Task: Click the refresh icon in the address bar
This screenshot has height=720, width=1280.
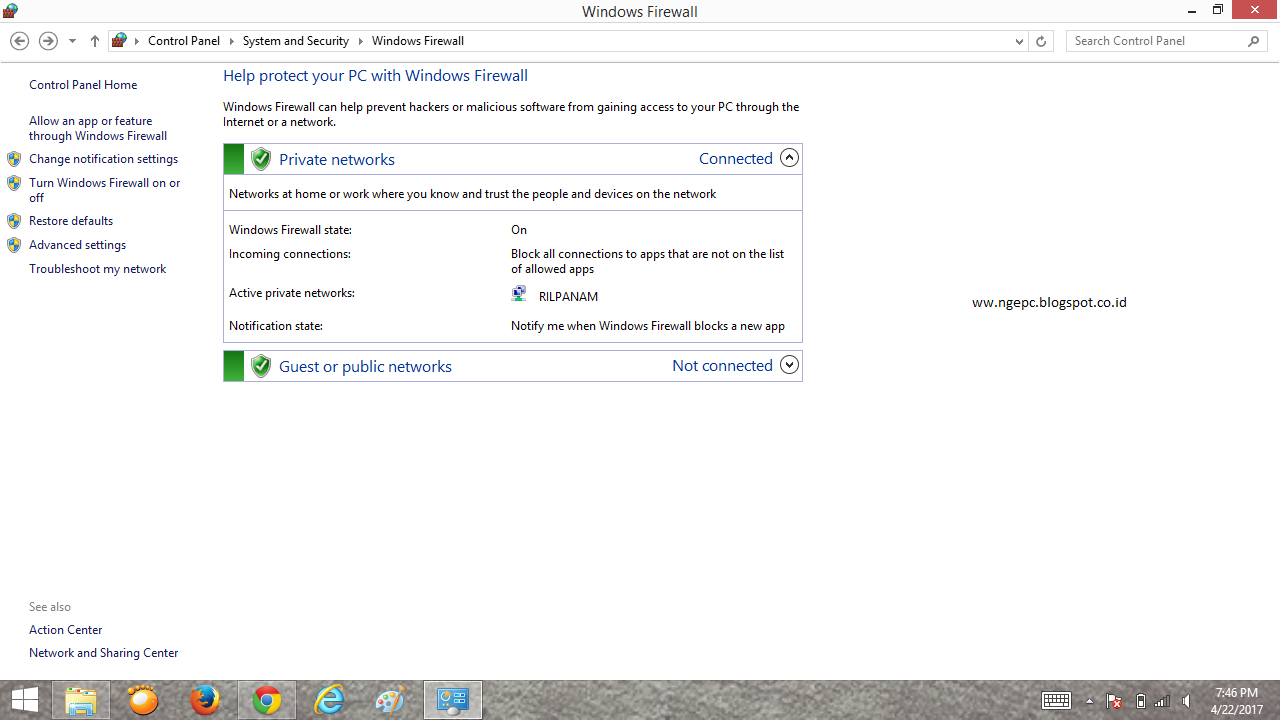Action: click(x=1040, y=41)
